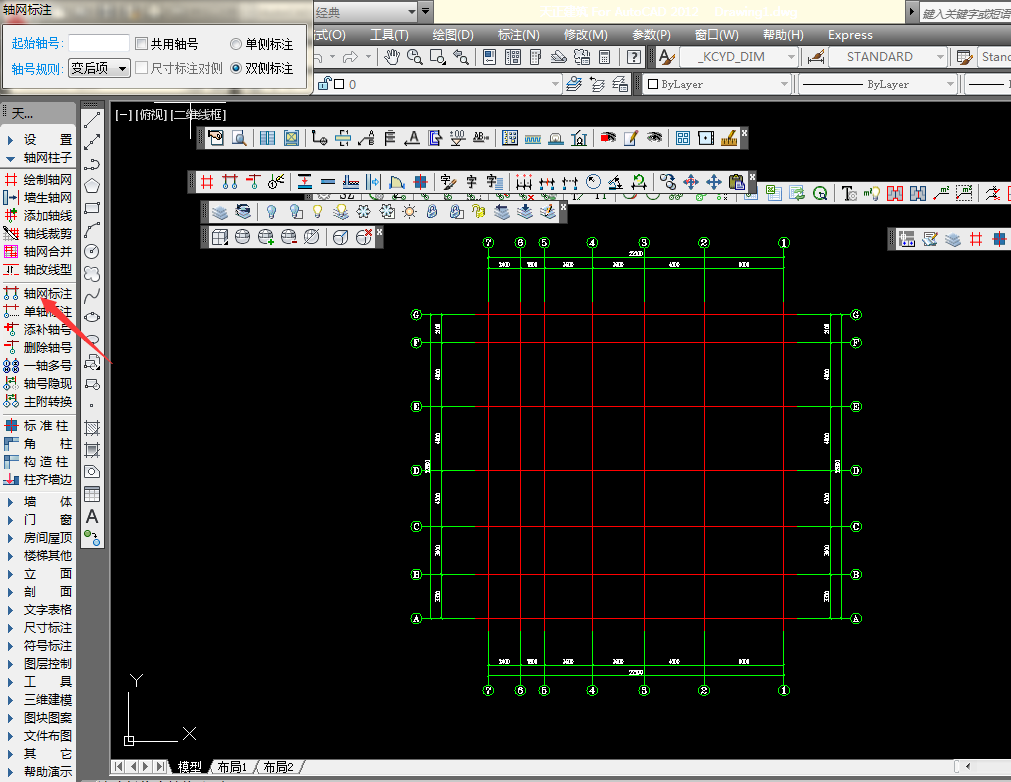Select the Spline draw tool
Viewport: 1011px width, 782px height.
(92, 295)
